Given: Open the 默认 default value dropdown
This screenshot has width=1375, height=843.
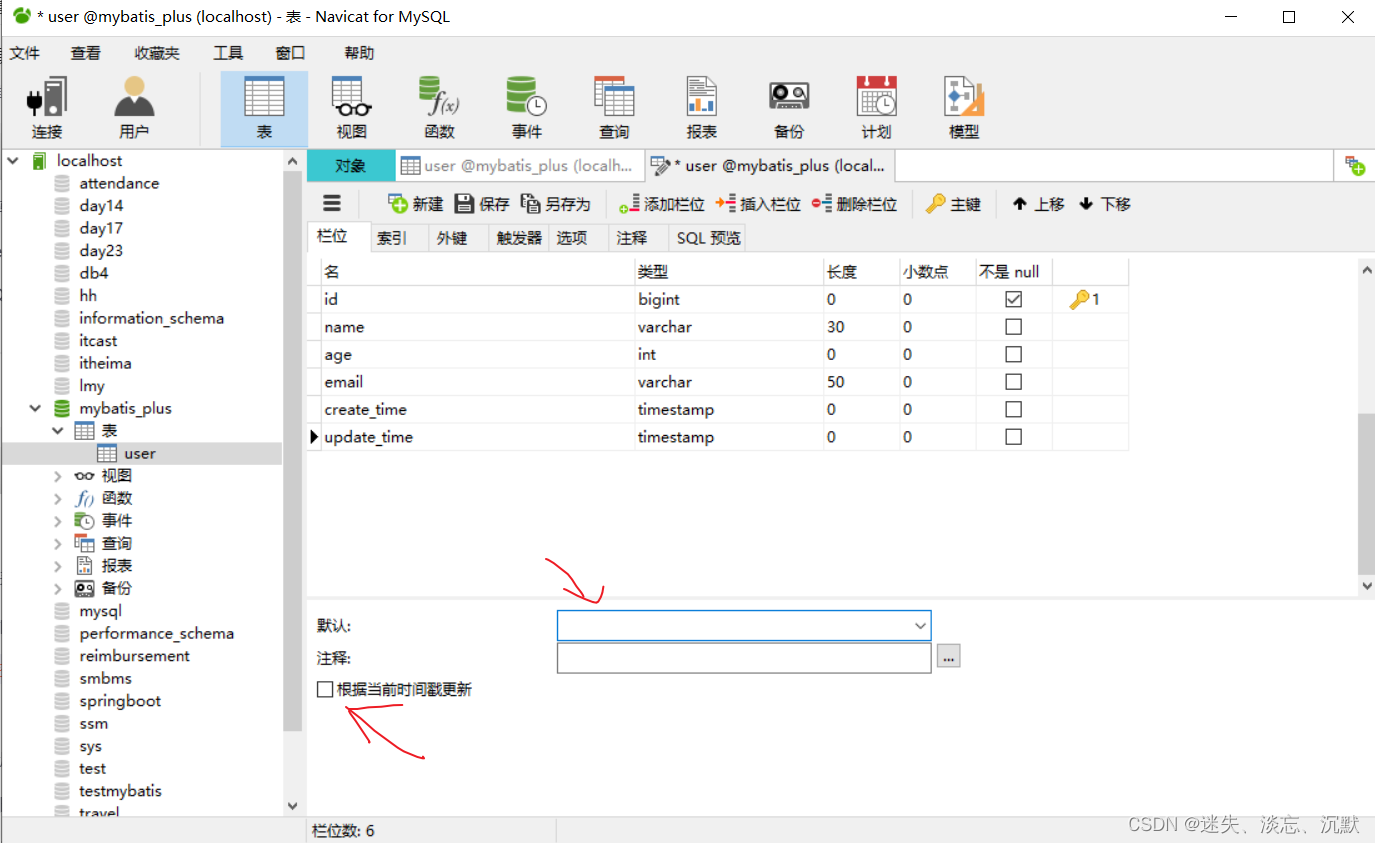Looking at the screenshot, I should click(920, 626).
